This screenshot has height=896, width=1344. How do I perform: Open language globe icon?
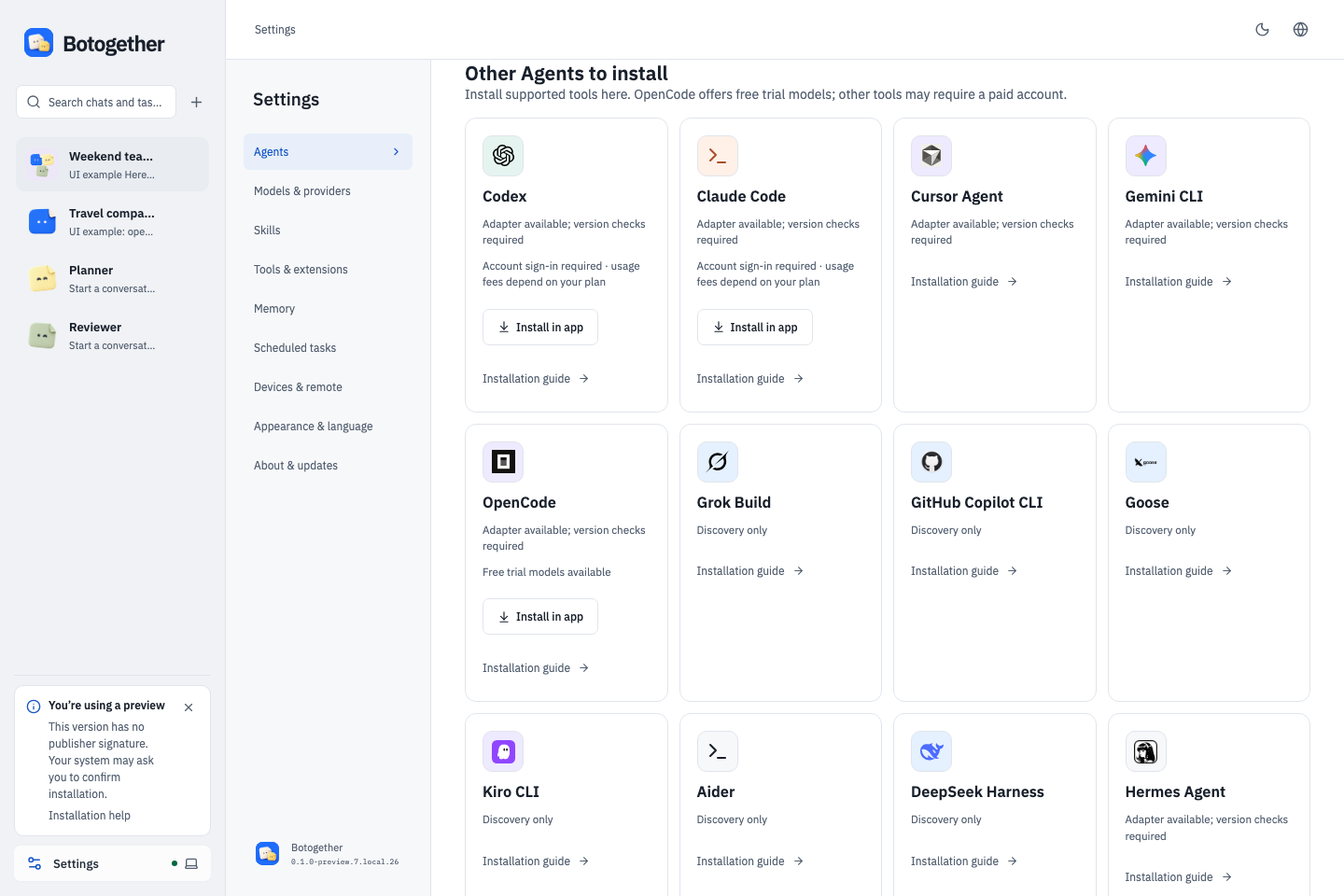(1300, 30)
